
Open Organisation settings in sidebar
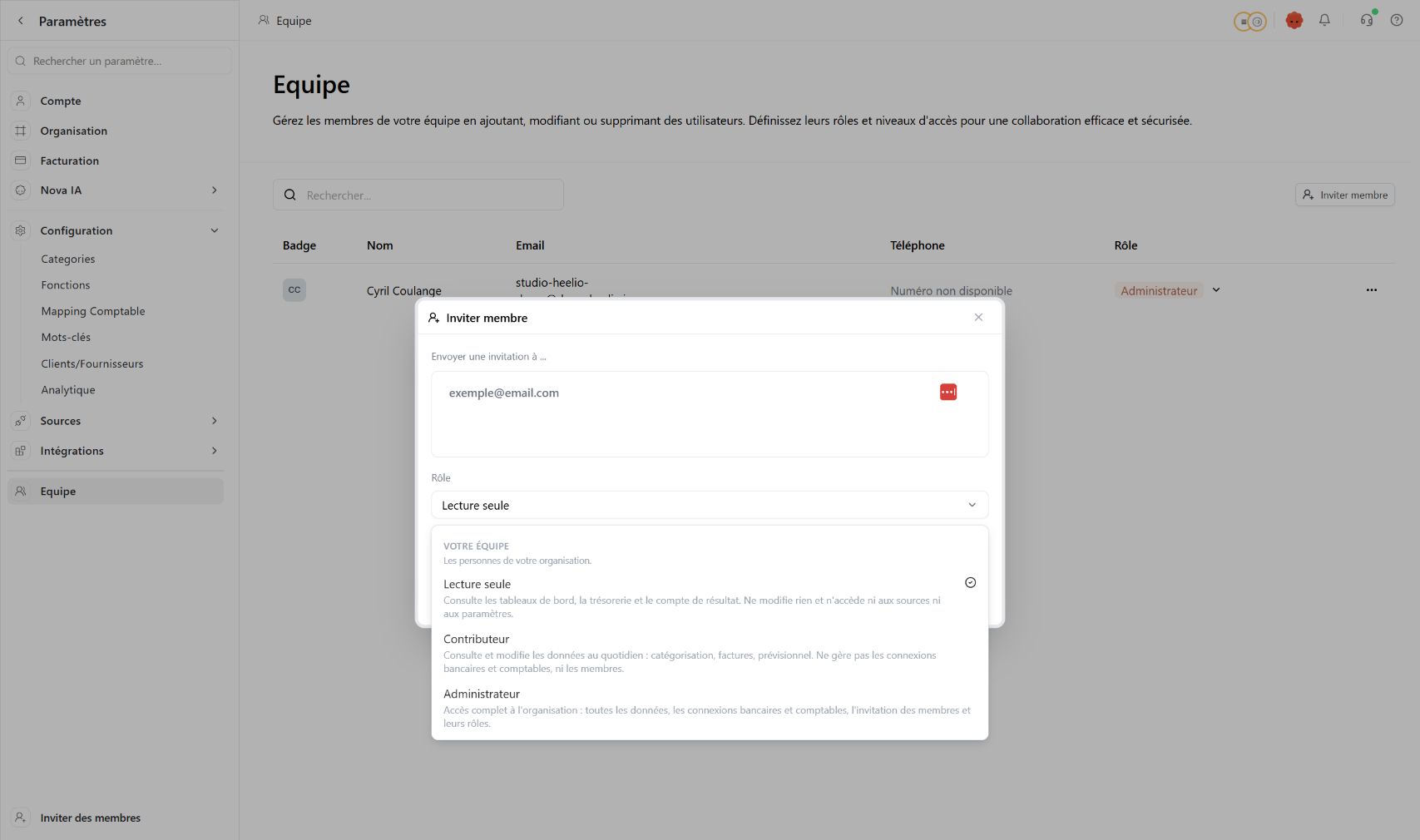[x=116, y=131]
